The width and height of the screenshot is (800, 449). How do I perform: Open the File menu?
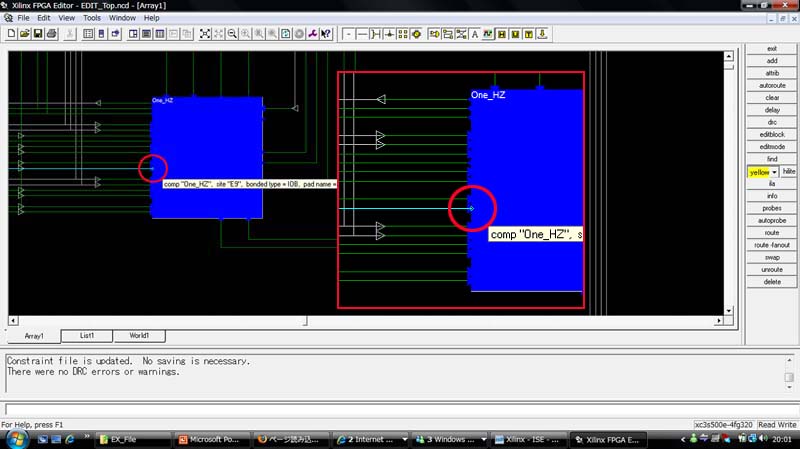point(23,18)
